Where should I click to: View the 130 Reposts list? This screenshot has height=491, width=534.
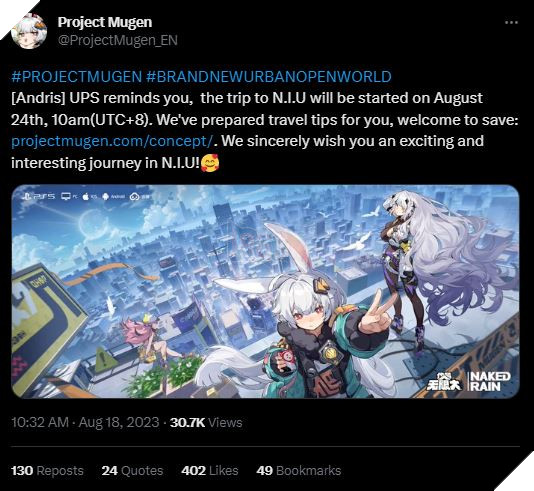47,471
